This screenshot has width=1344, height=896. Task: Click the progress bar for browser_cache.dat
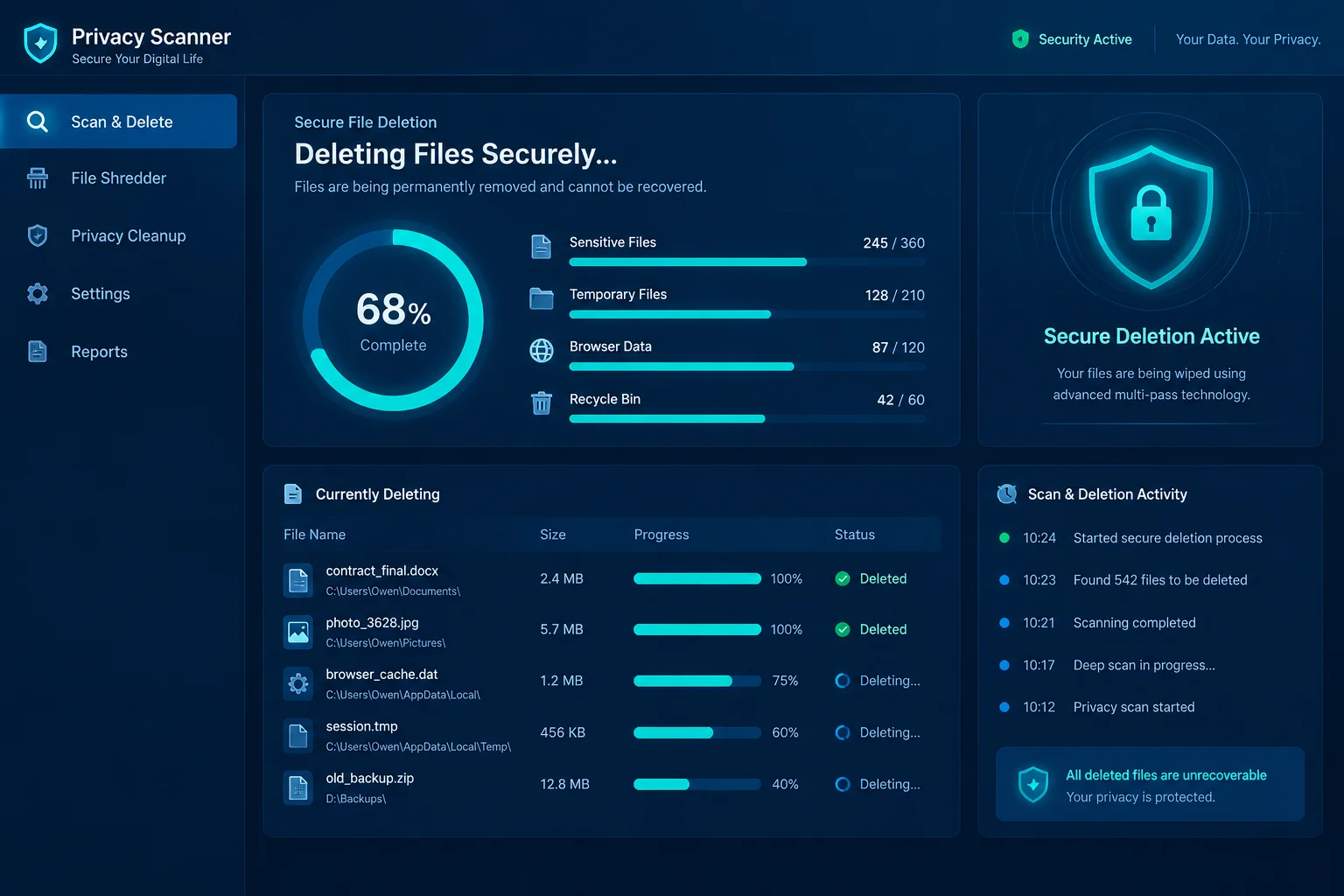coord(697,681)
